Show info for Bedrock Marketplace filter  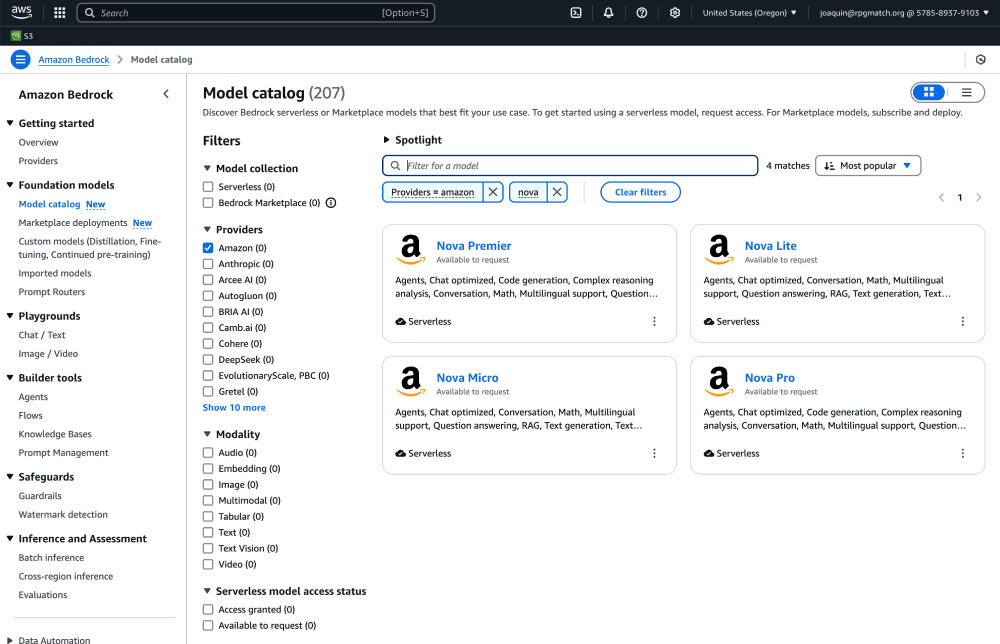[331, 203]
